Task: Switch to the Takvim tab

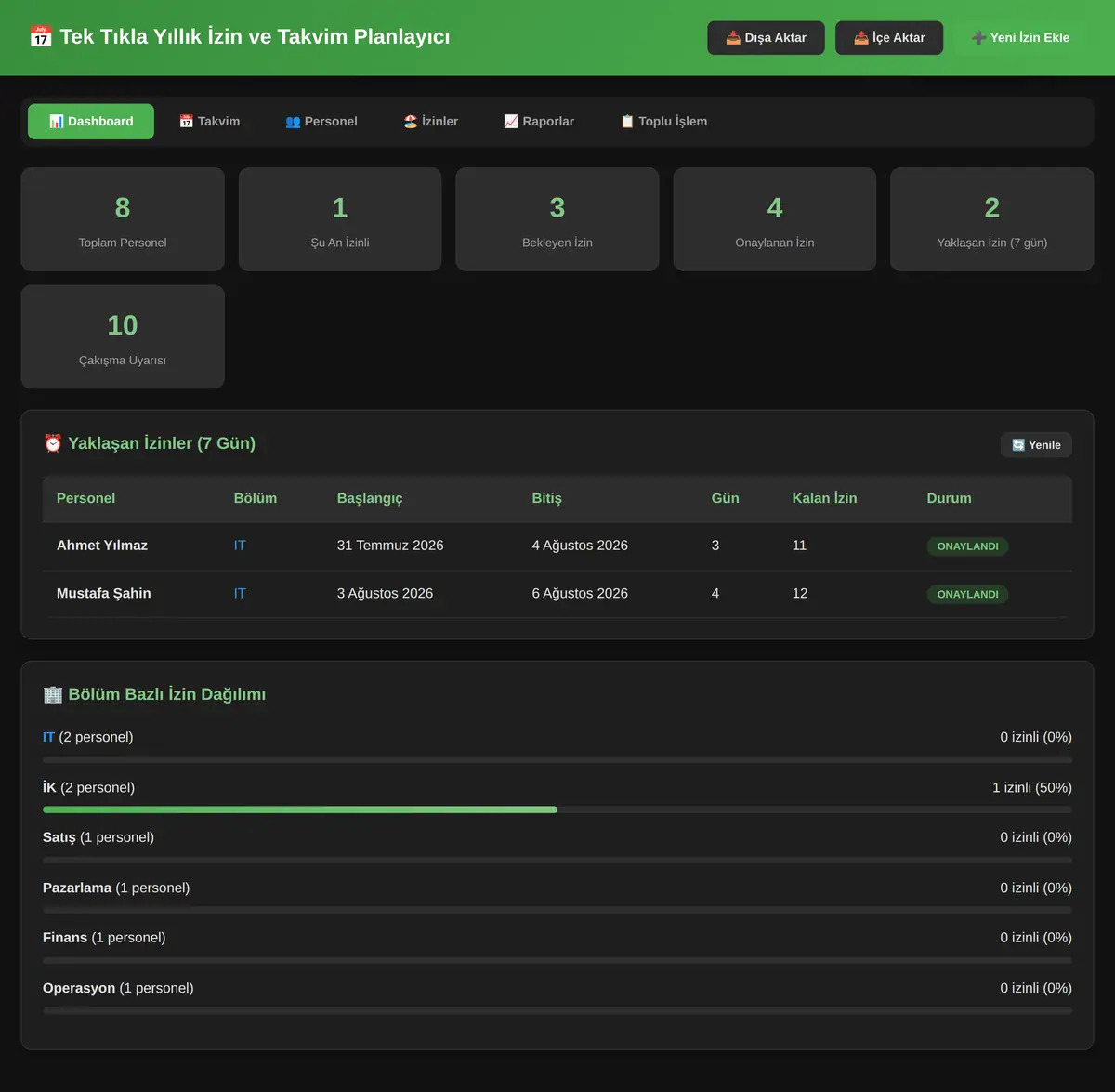Action: tap(209, 122)
